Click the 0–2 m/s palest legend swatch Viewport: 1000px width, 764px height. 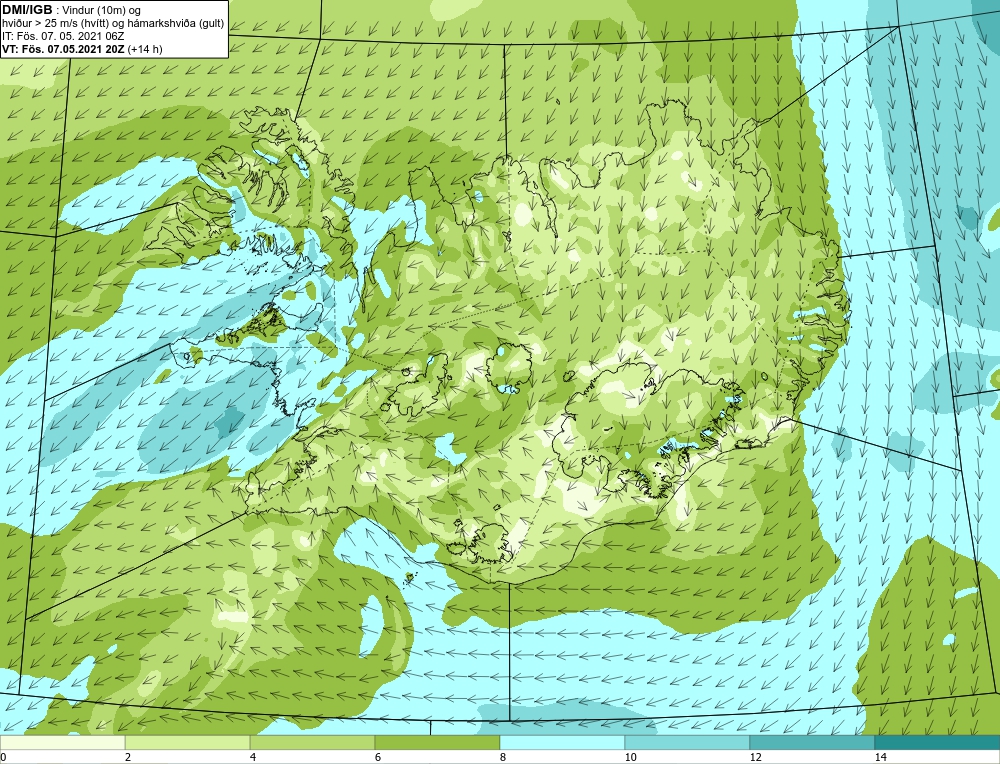pos(62,743)
